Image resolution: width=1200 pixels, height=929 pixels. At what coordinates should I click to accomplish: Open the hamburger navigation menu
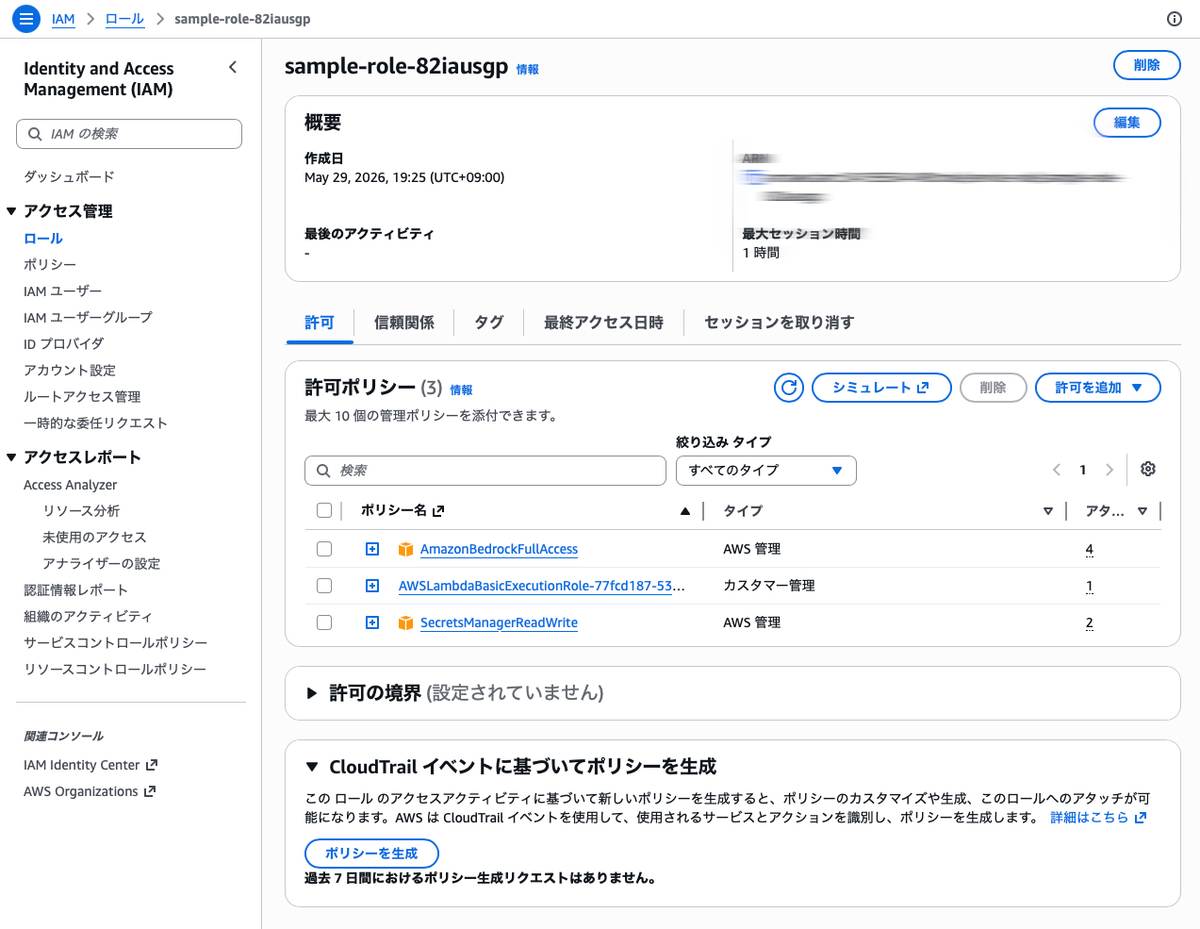26,19
